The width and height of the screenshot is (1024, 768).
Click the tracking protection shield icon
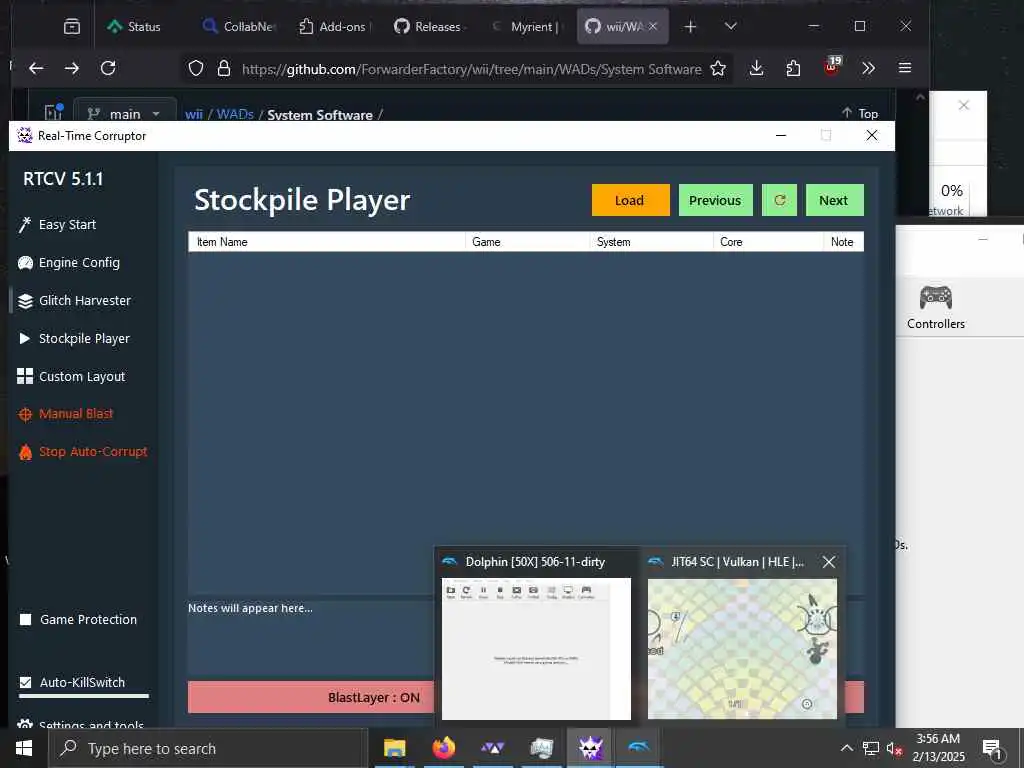tap(196, 69)
